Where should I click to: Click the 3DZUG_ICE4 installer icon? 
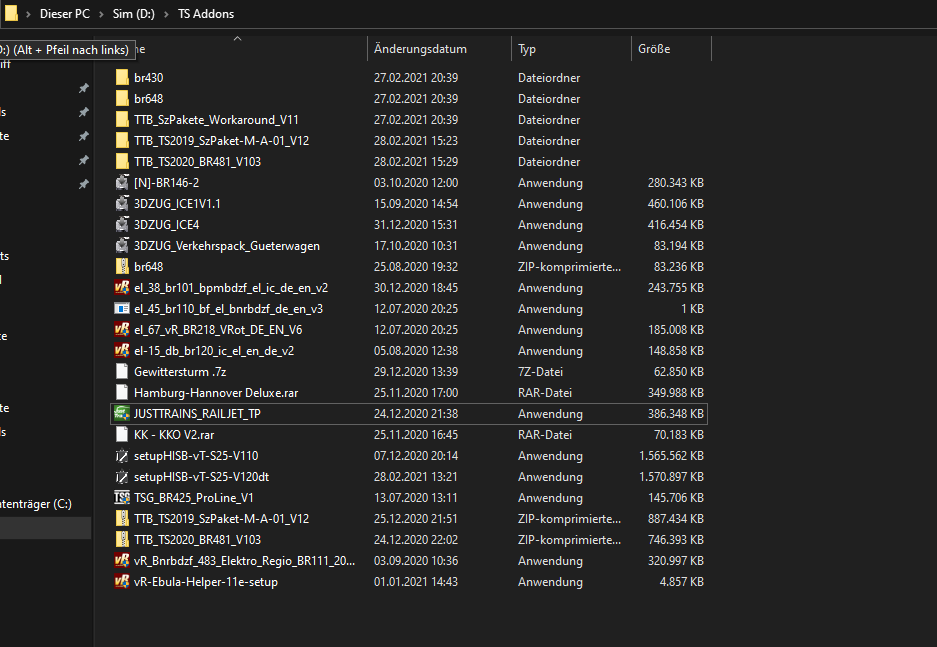click(x=122, y=225)
